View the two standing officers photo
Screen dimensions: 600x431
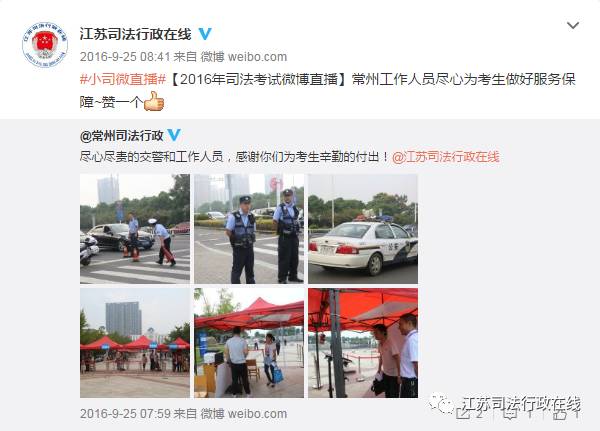click(x=249, y=229)
